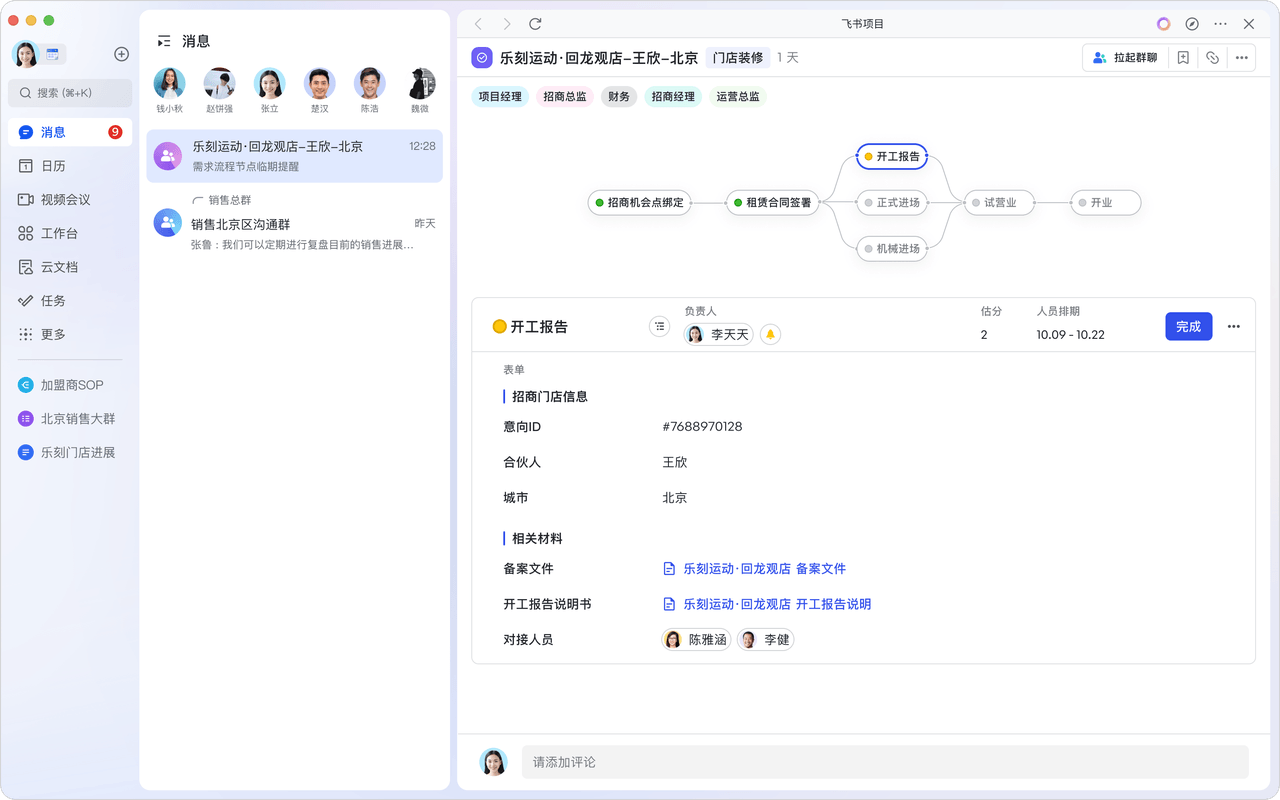
Task: Click the 门店装修 tag
Action: (x=738, y=58)
